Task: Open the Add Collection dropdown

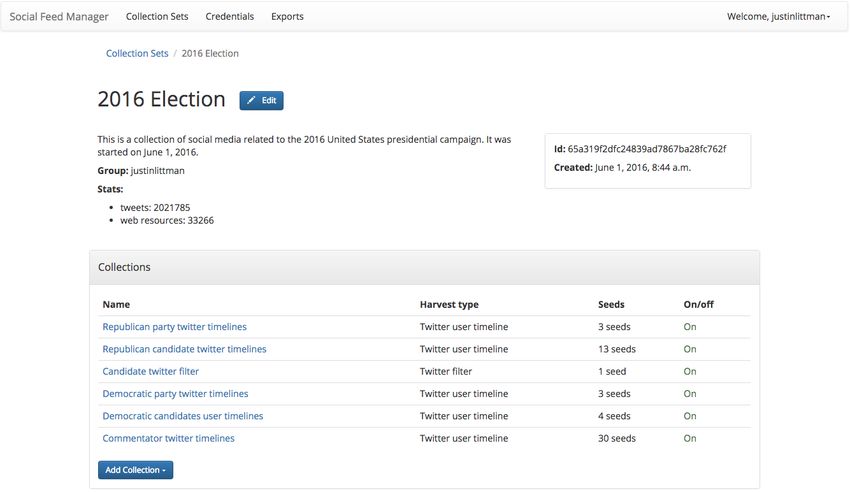Action: coord(136,470)
